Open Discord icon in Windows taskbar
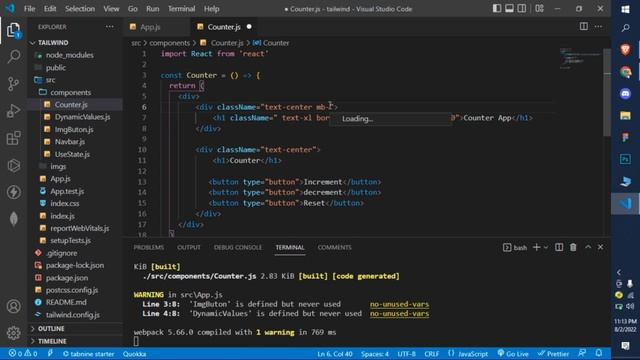Viewport: 640px width, 360px height. click(625, 94)
